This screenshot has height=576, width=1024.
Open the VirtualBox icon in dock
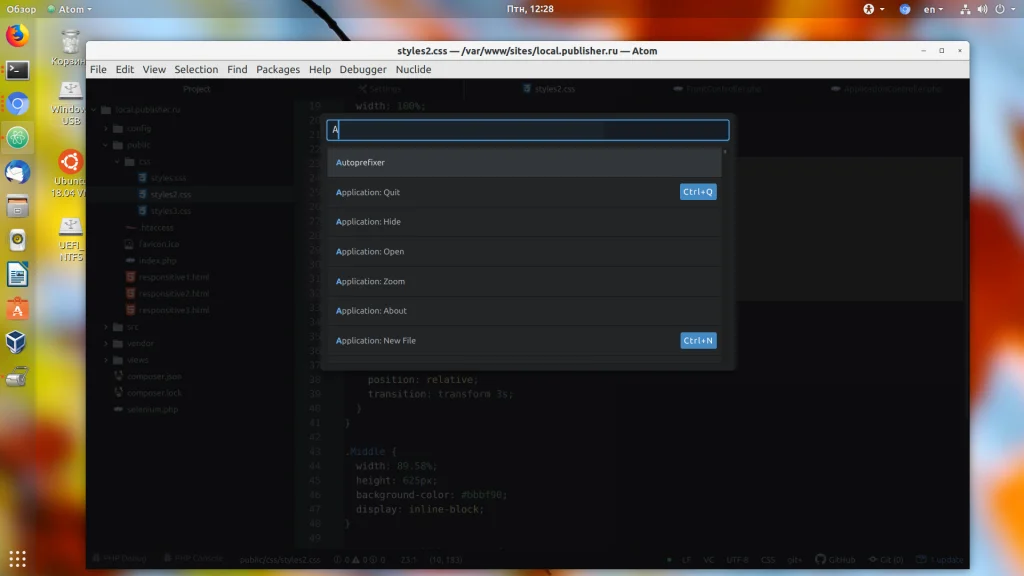pyautogui.click(x=18, y=342)
